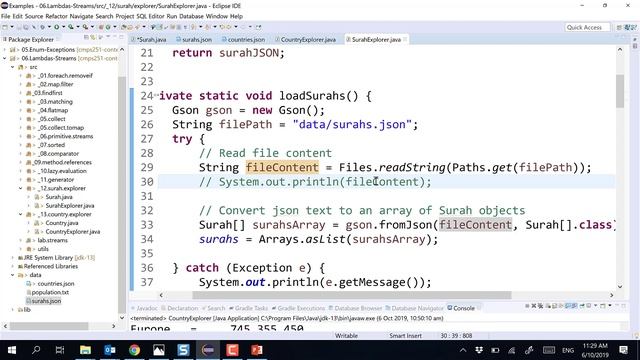Open PowerPoint from the taskbar
Screen dimensions: 640x360
coord(257,350)
